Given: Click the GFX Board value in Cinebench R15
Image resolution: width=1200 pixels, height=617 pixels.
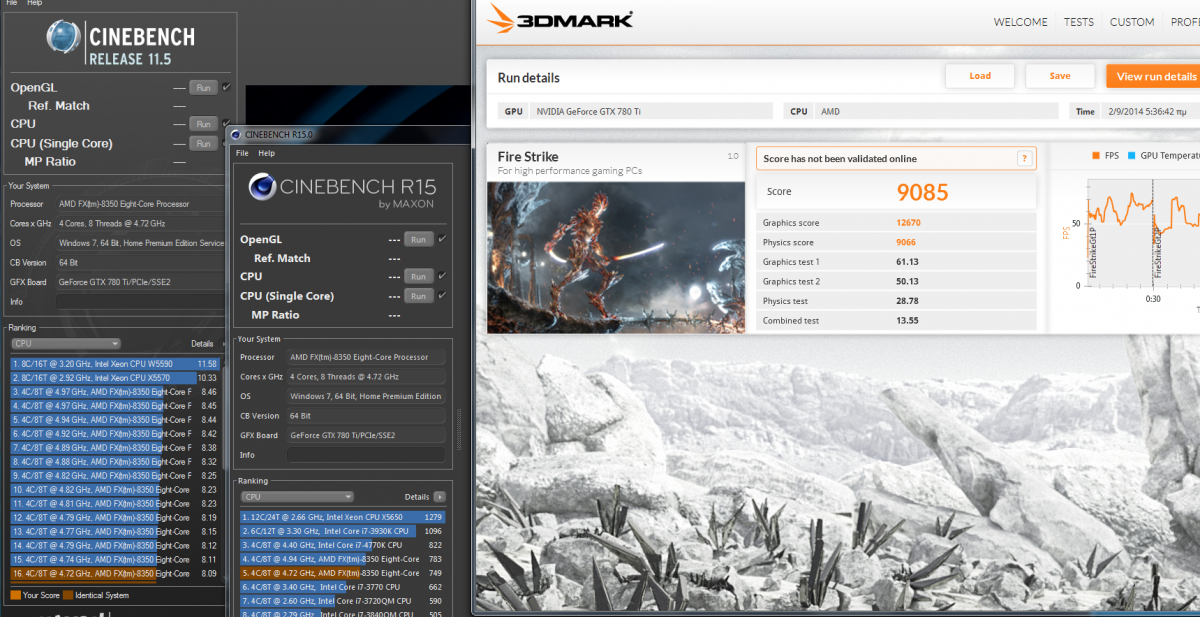Looking at the screenshot, I should 365,435.
